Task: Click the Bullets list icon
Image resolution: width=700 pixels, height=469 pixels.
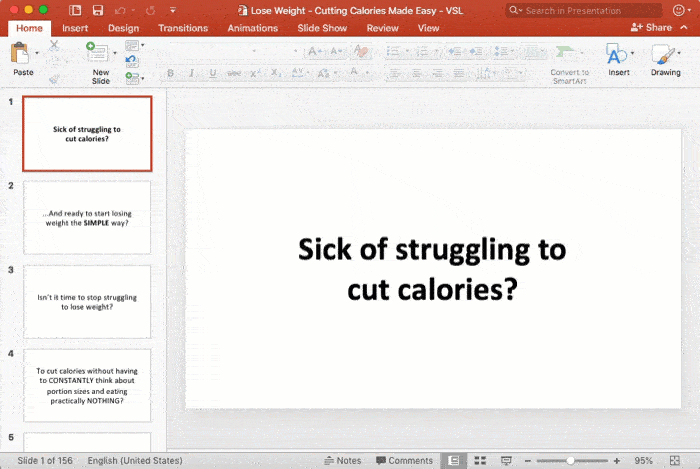Action: pyautogui.click(x=393, y=52)
